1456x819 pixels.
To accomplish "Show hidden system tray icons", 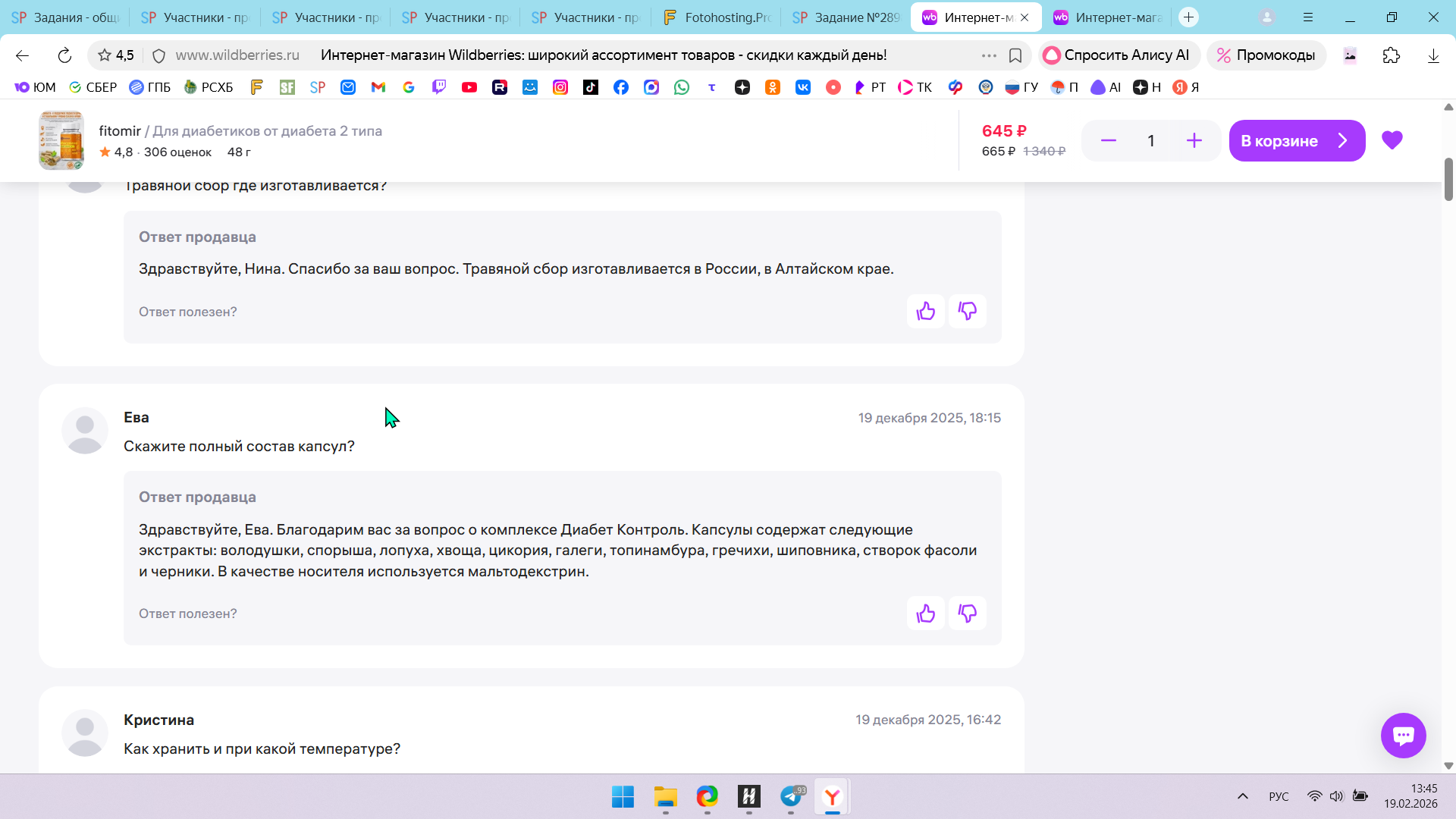I will (1242, 796).
